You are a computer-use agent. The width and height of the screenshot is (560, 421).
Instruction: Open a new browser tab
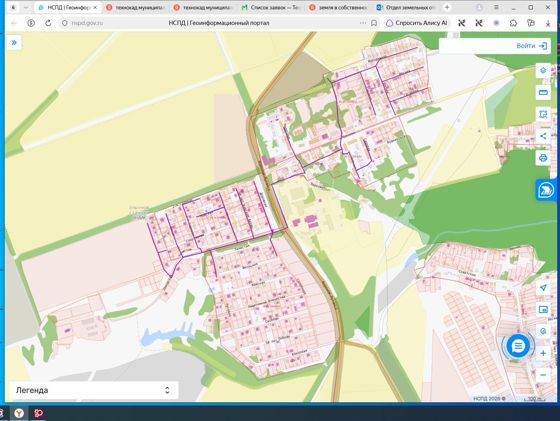tap(447, 7)
